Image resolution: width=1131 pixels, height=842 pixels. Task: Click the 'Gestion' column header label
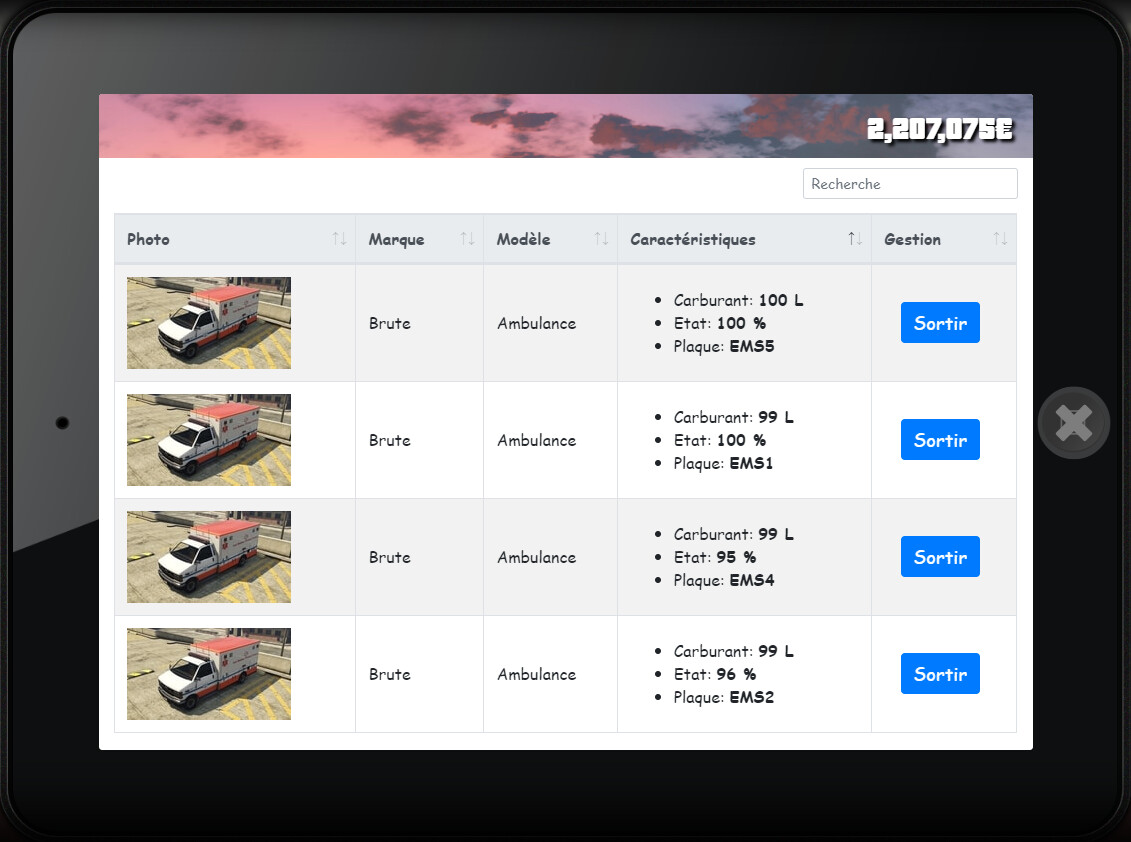pyautogui.click(x=912, y=239)
